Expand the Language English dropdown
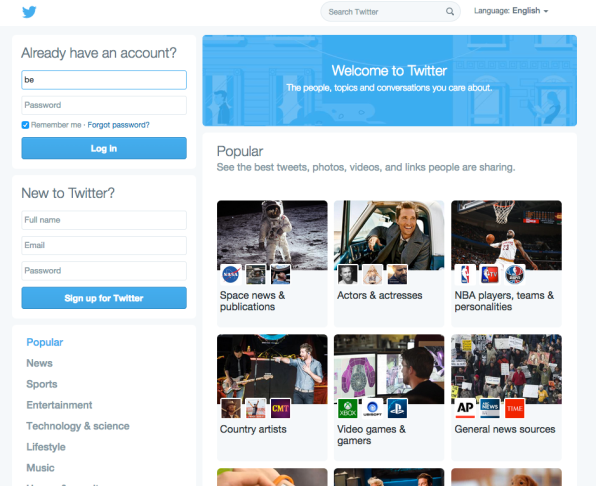The width and height of the screenshot is (596, 486). click(x=511, y=11)
